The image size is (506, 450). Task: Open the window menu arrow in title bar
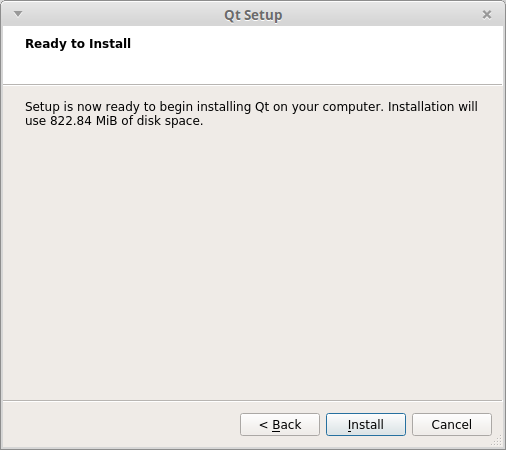(18, 14)
